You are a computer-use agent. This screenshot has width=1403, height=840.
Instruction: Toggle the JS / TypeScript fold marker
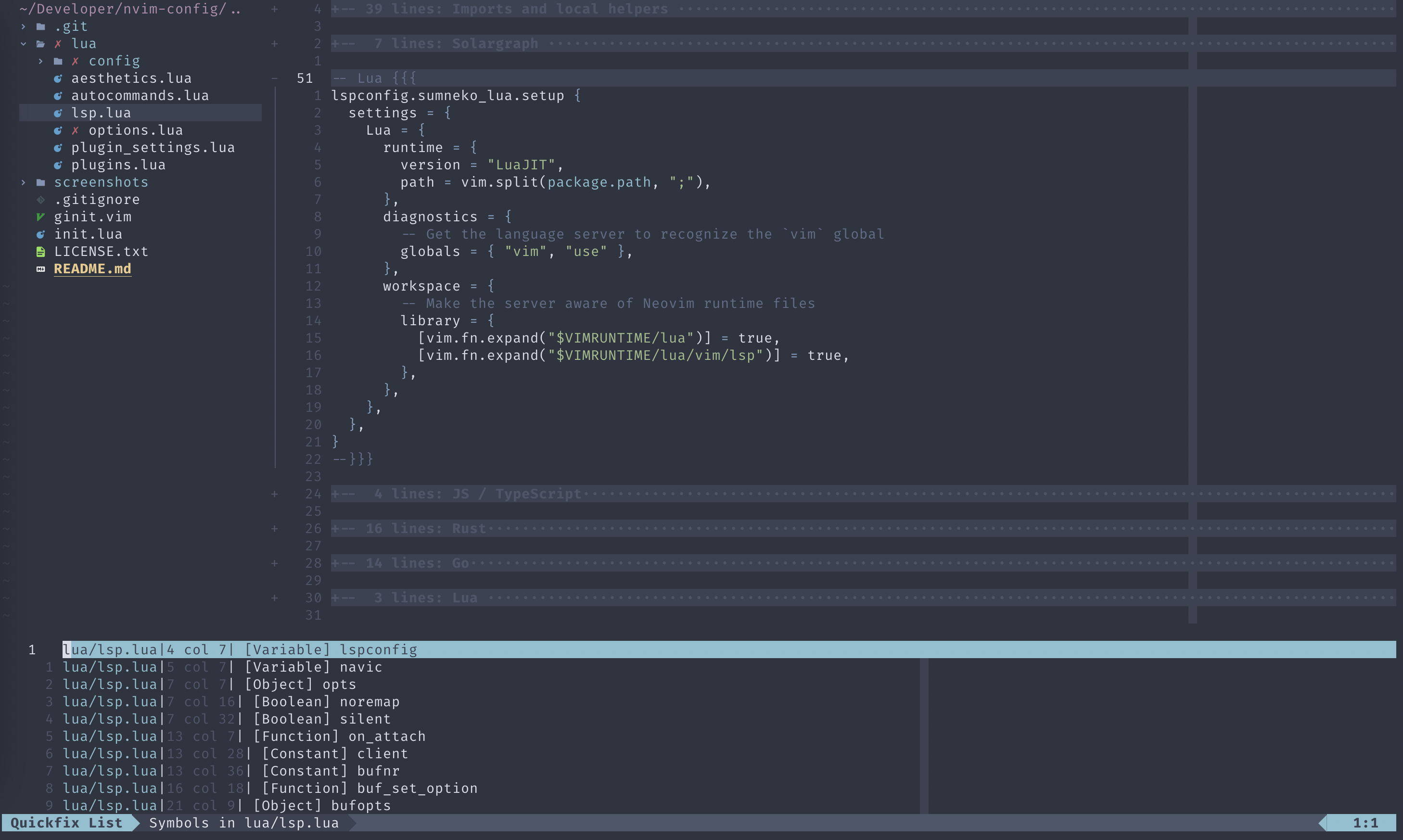pos(274,494)
